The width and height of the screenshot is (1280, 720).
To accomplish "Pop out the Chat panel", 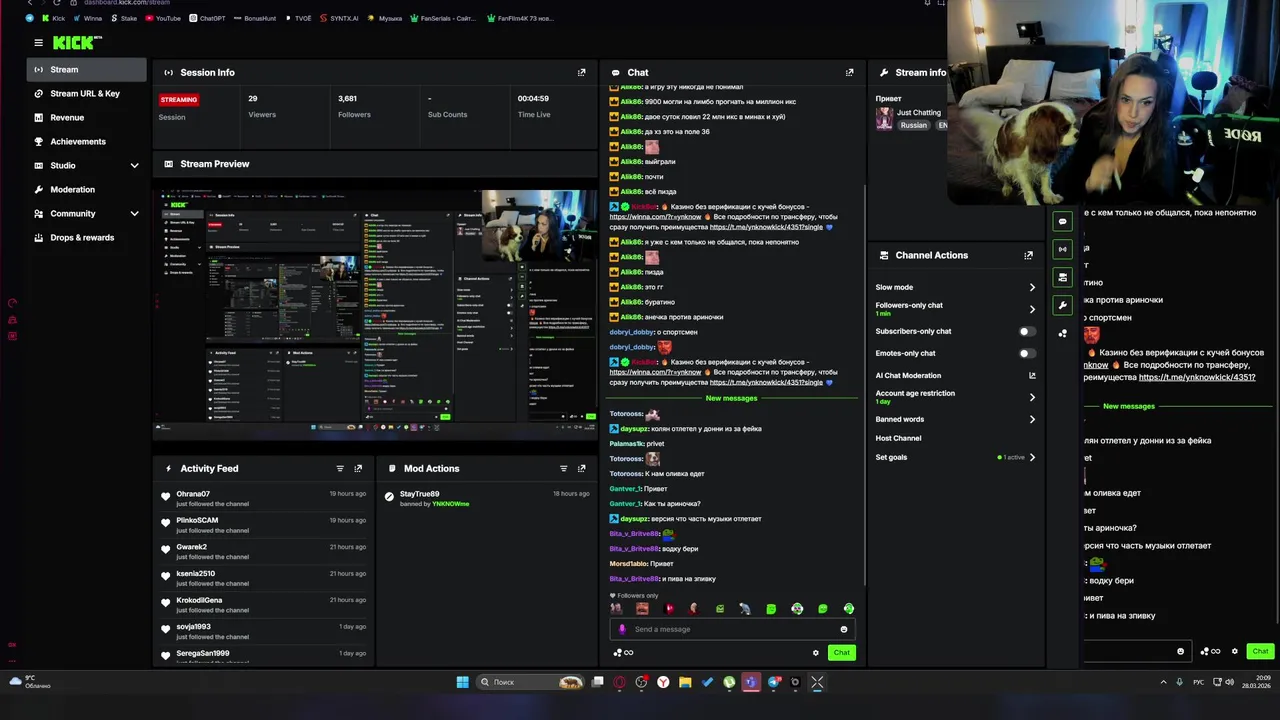I will tap(849, 72).
